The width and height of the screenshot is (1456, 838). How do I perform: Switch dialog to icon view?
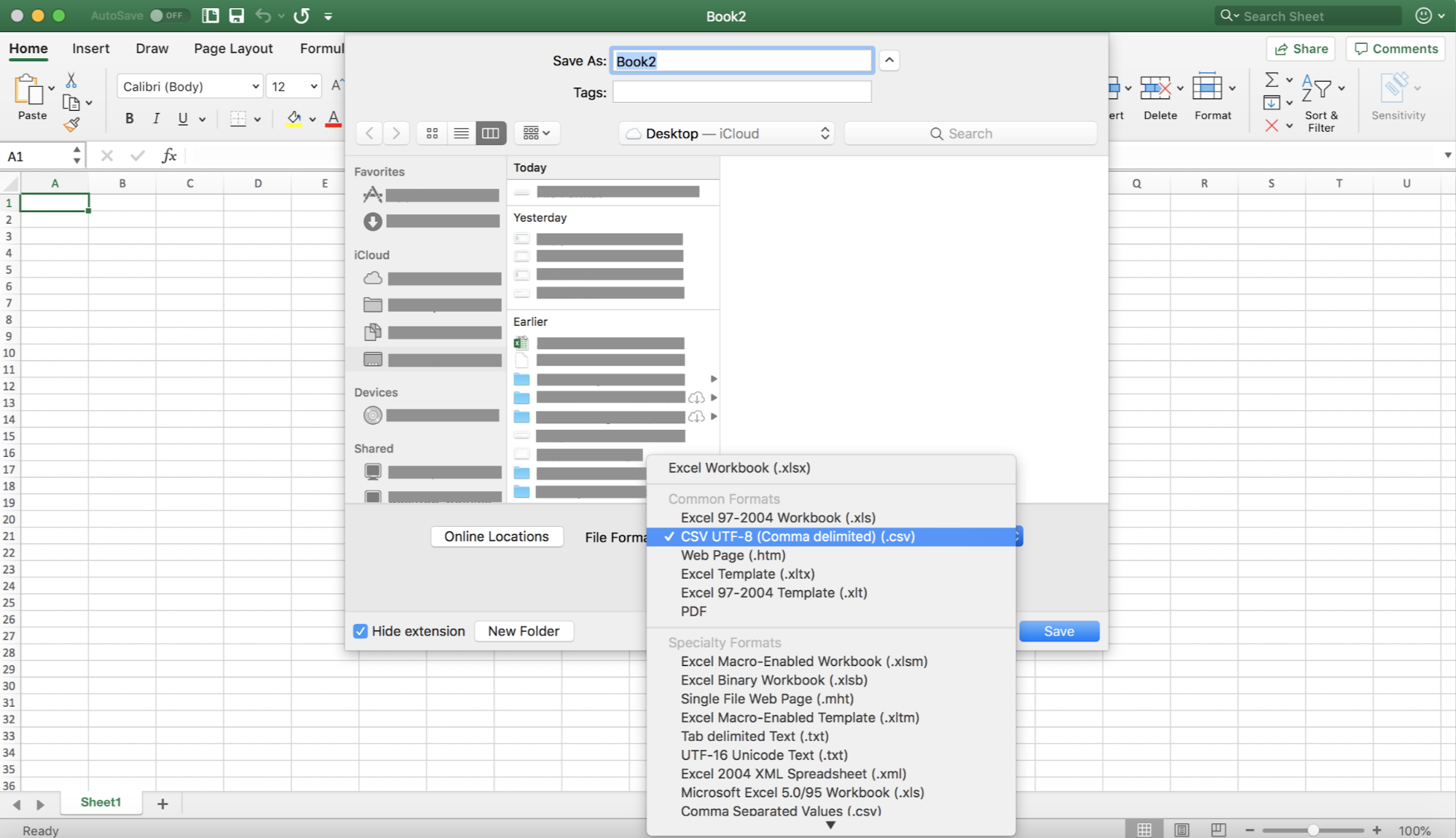click(432, 133)
